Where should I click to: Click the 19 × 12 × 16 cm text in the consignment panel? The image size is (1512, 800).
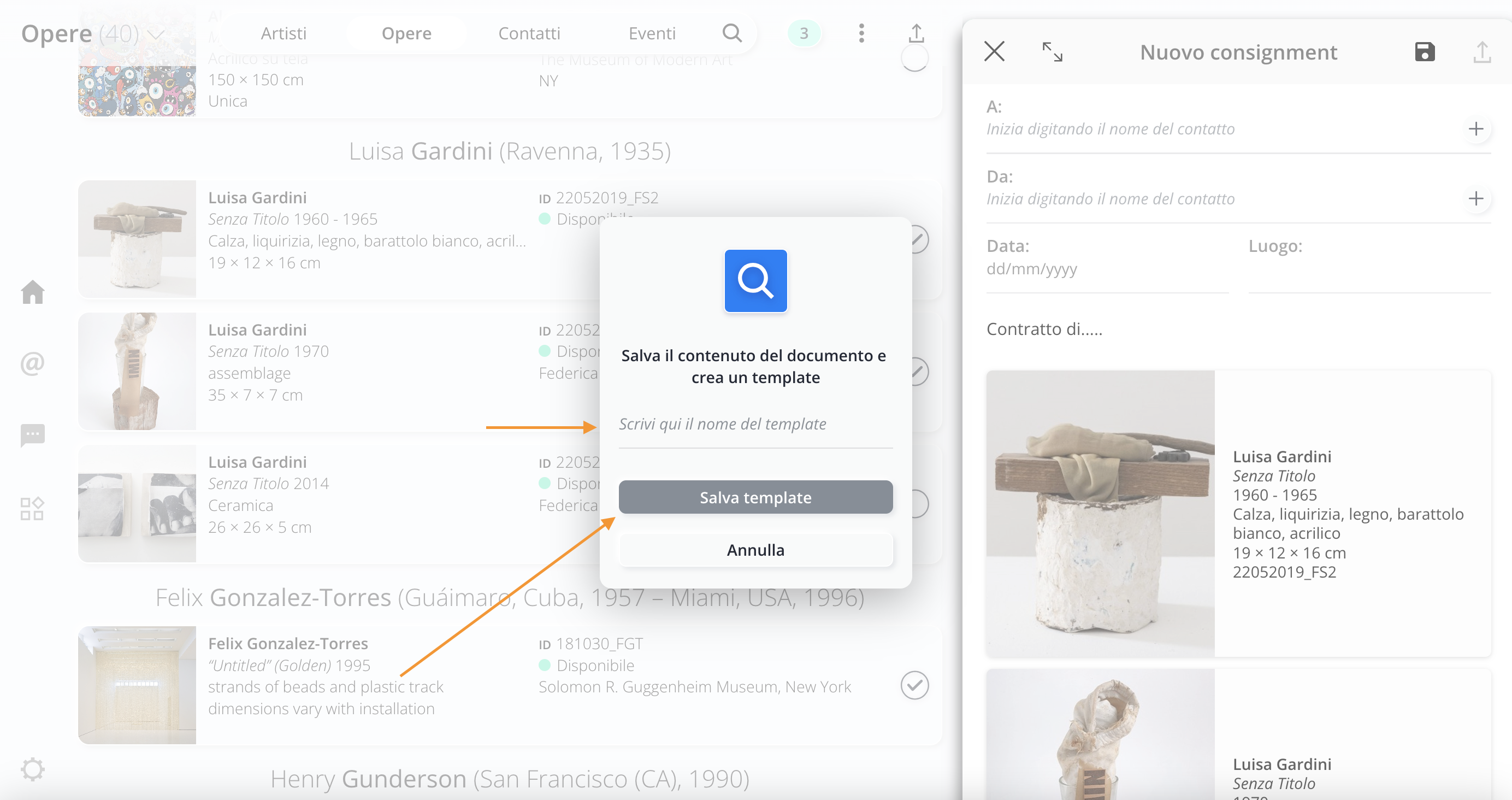1289,552
